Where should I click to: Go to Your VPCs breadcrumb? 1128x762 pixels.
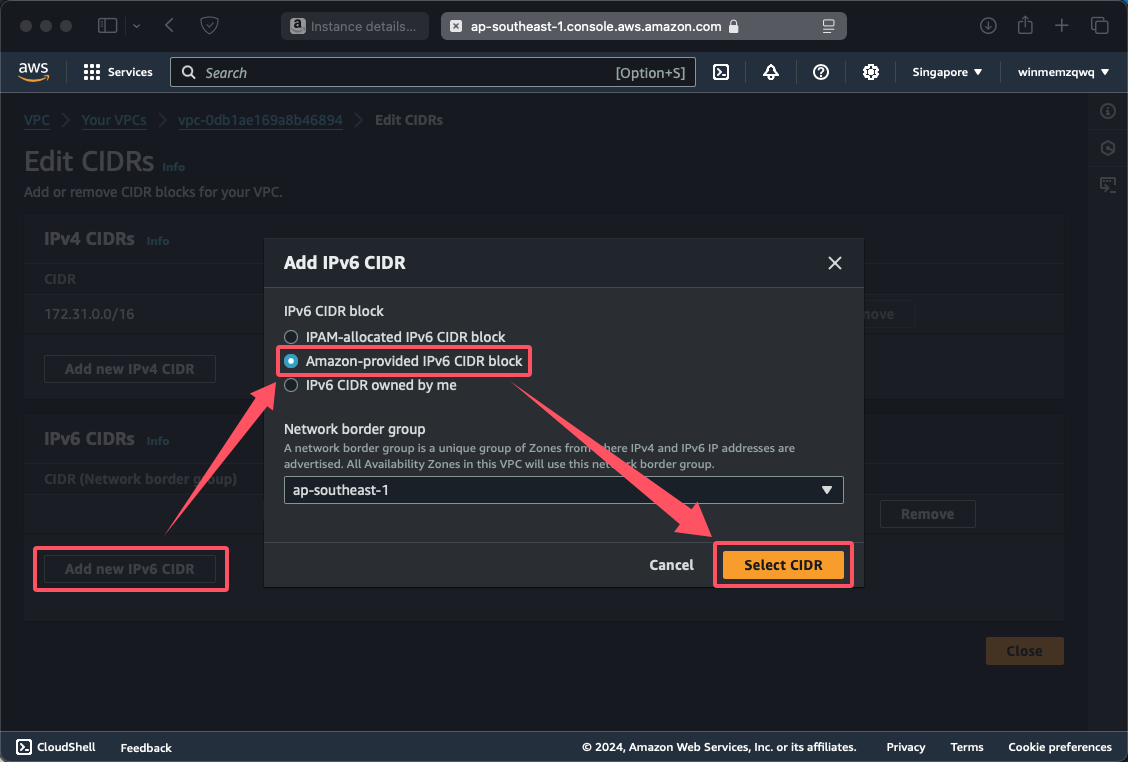click(114, 120)
